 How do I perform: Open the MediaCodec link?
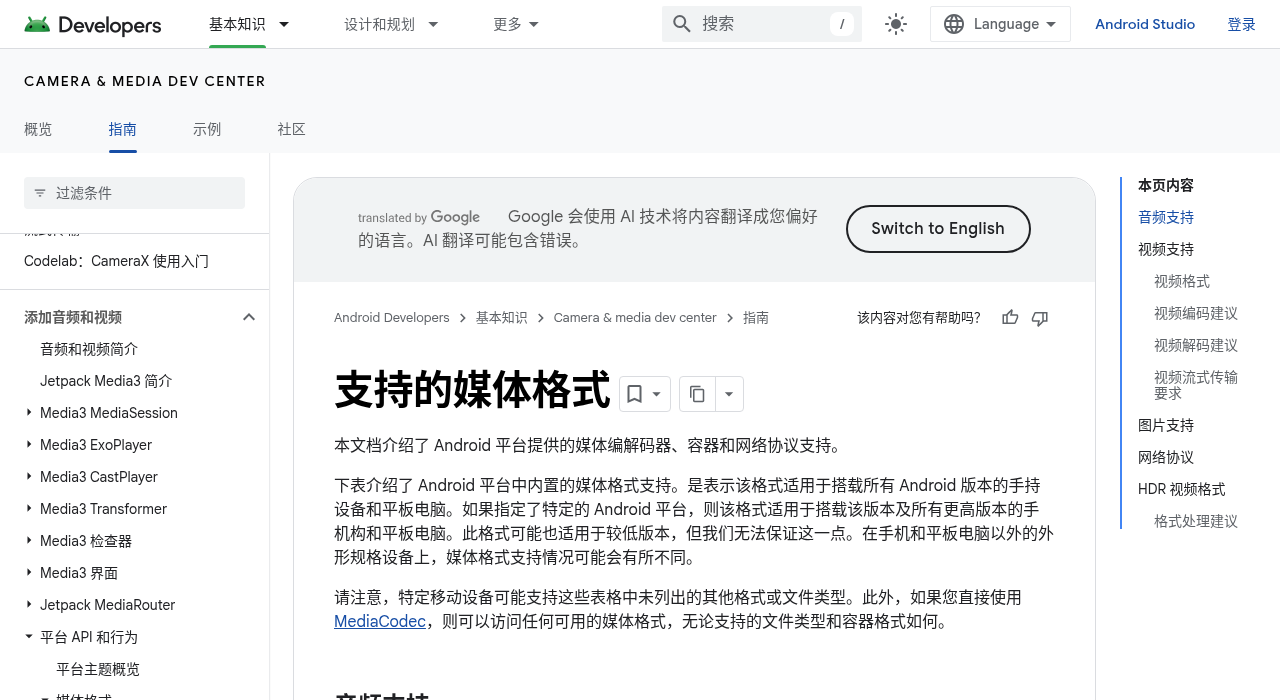[x=380, y=622]
